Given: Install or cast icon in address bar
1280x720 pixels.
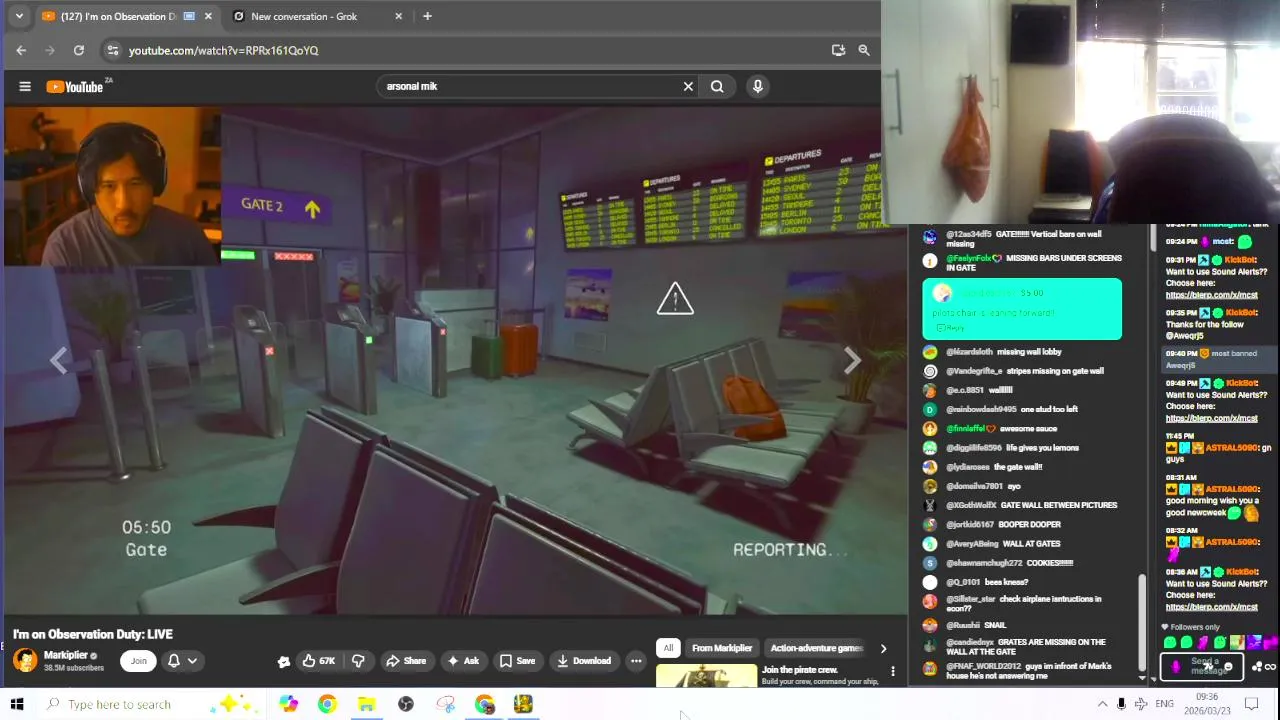Looking at the screenshot, I should coord(838,50).
